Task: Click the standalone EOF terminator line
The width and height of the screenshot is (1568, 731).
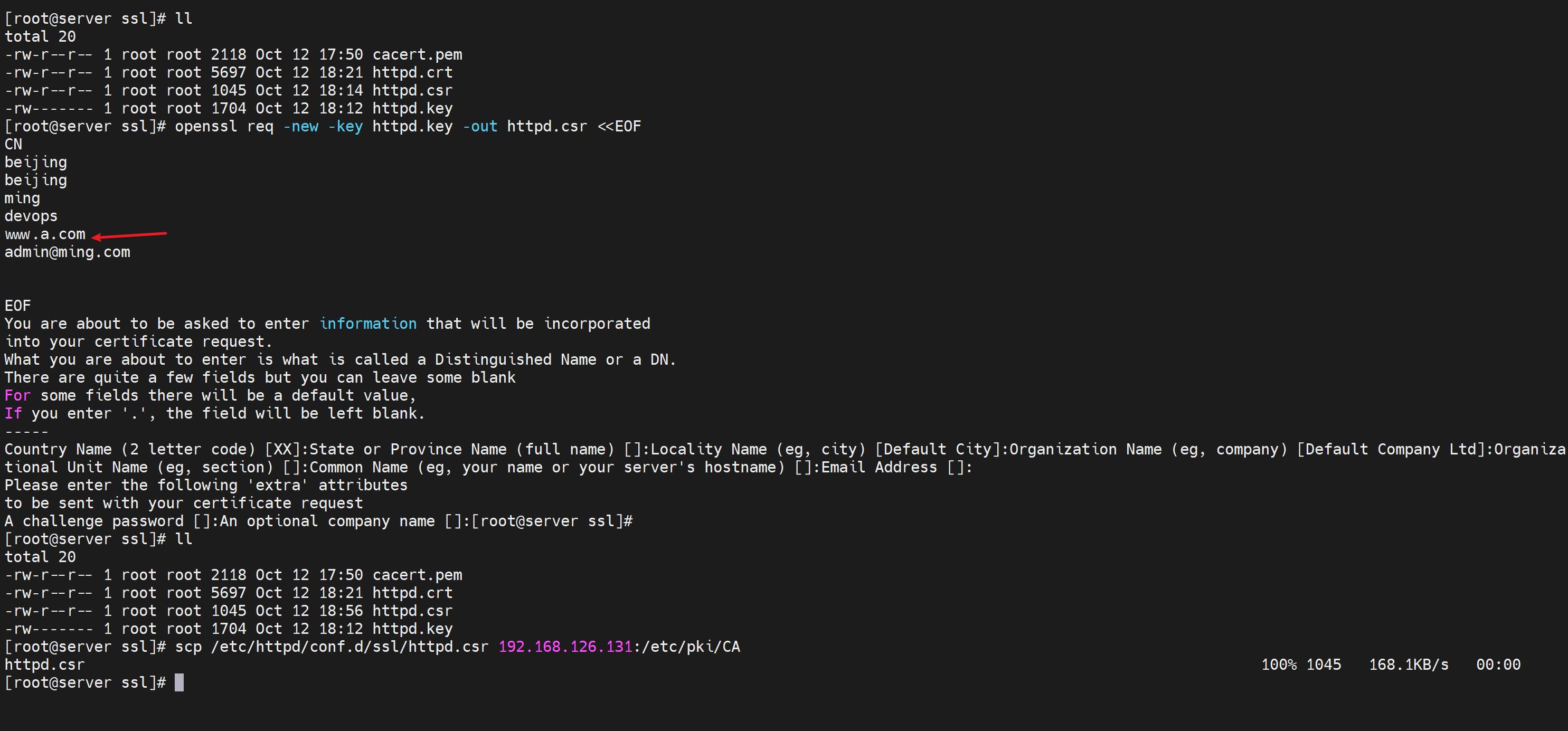Action: pos(17,306)
